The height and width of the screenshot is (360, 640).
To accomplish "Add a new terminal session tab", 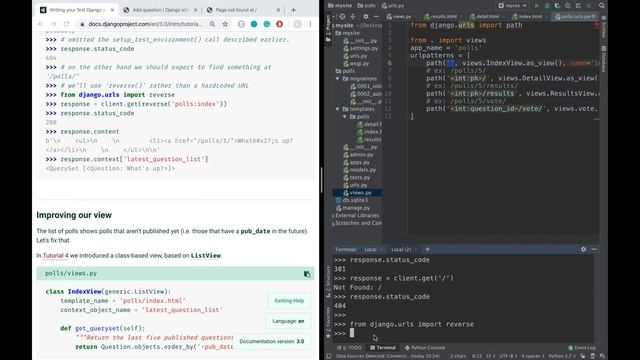I will [x=427, y=249].
